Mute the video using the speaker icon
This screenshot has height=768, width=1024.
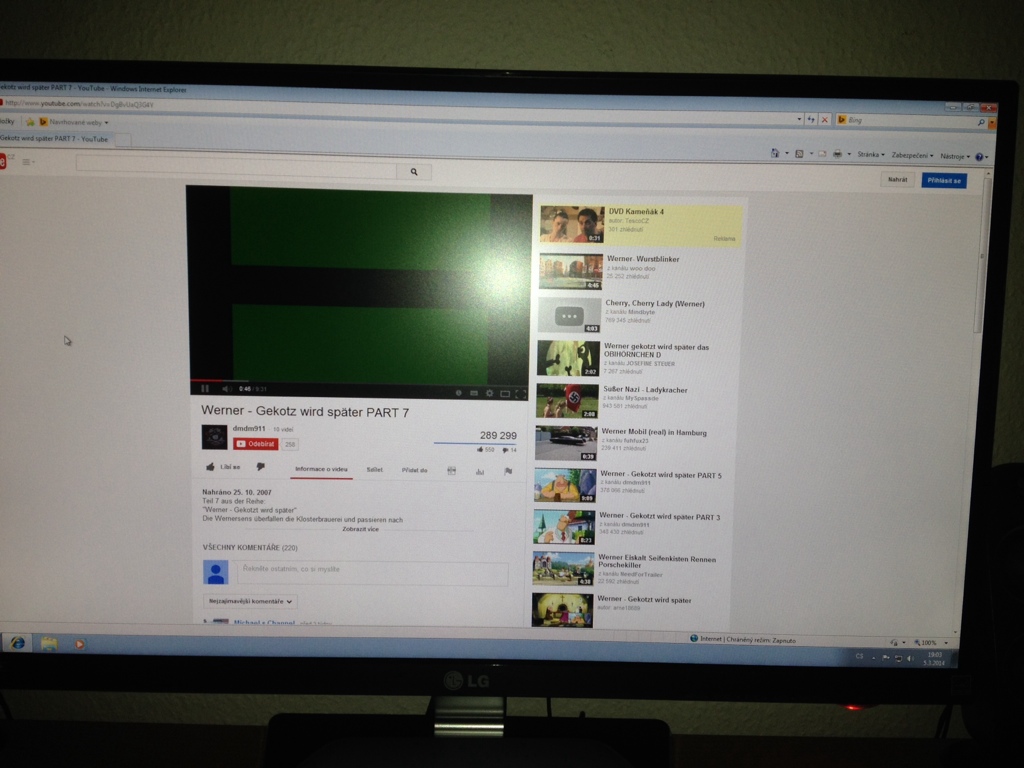[226, 389]
